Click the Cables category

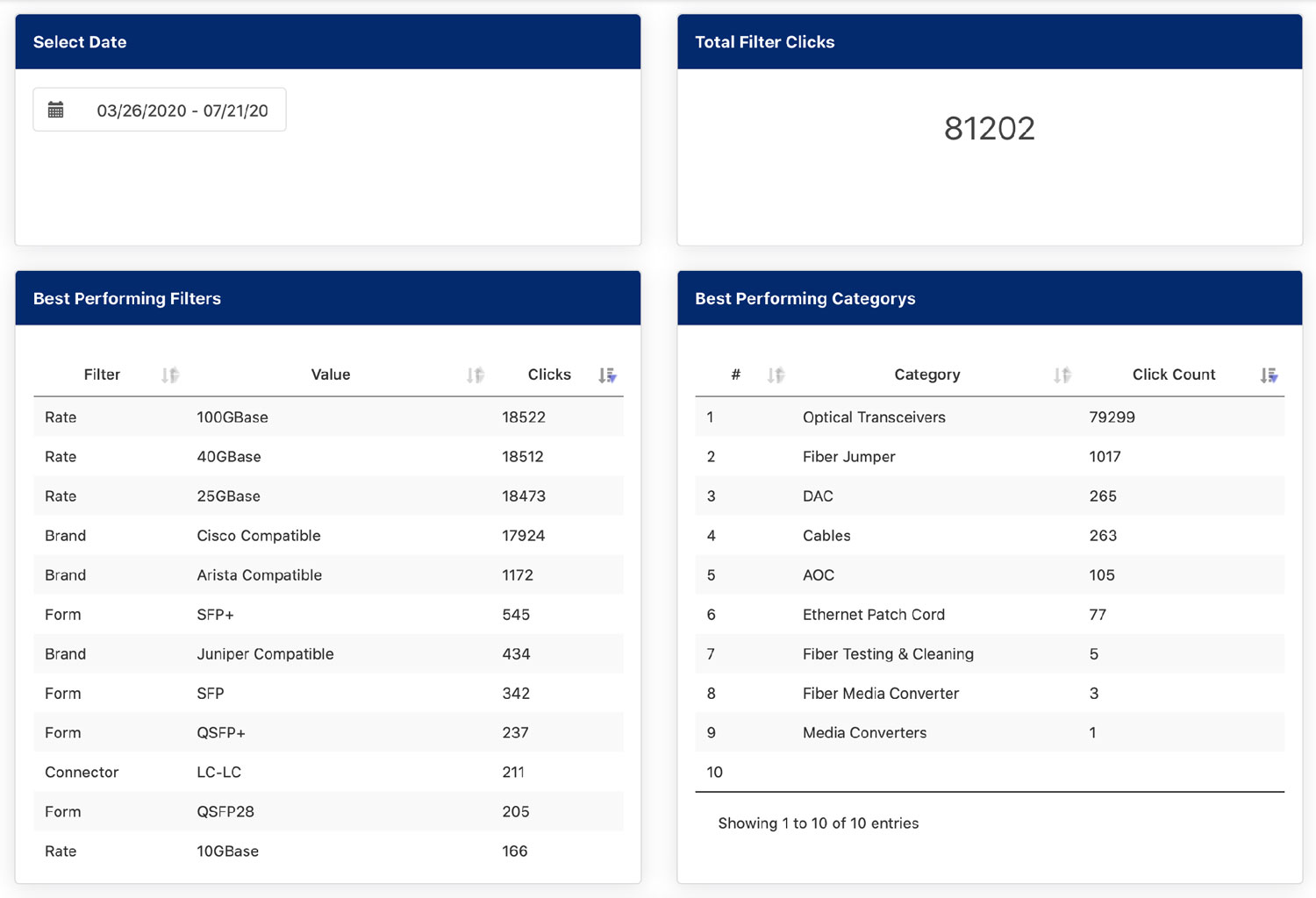coord(826,536)
